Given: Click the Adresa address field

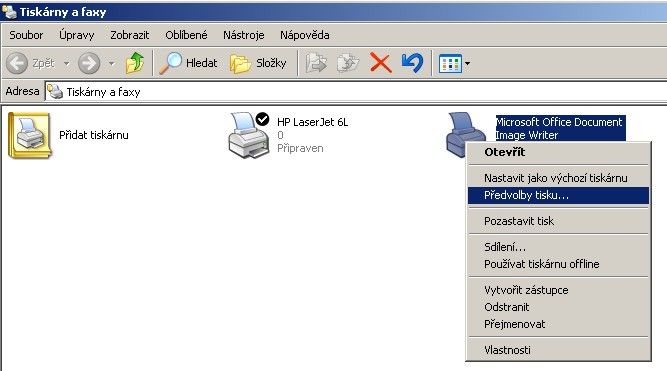Looking at the screenshot, I should click(x=356, y=91).
